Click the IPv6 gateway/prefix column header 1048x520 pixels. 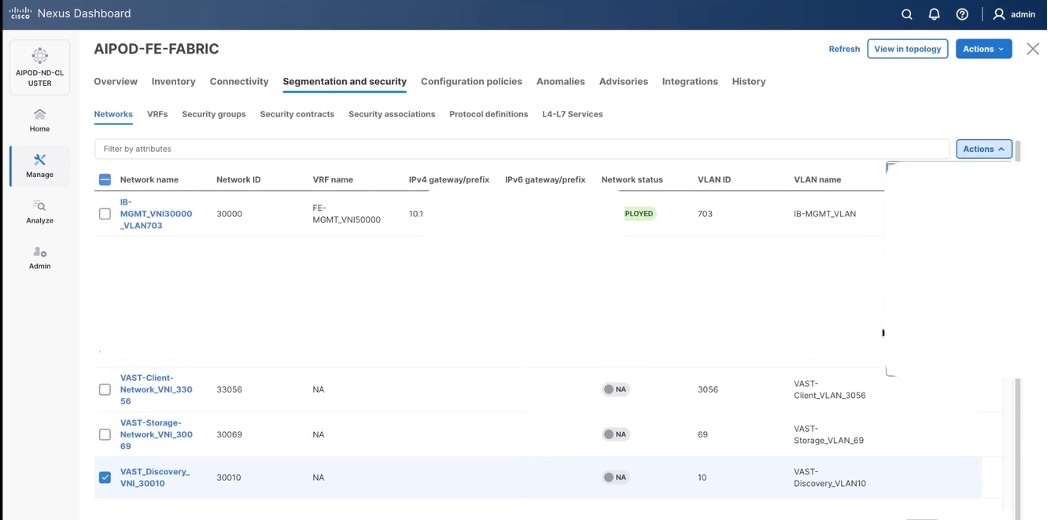point(545,180)
